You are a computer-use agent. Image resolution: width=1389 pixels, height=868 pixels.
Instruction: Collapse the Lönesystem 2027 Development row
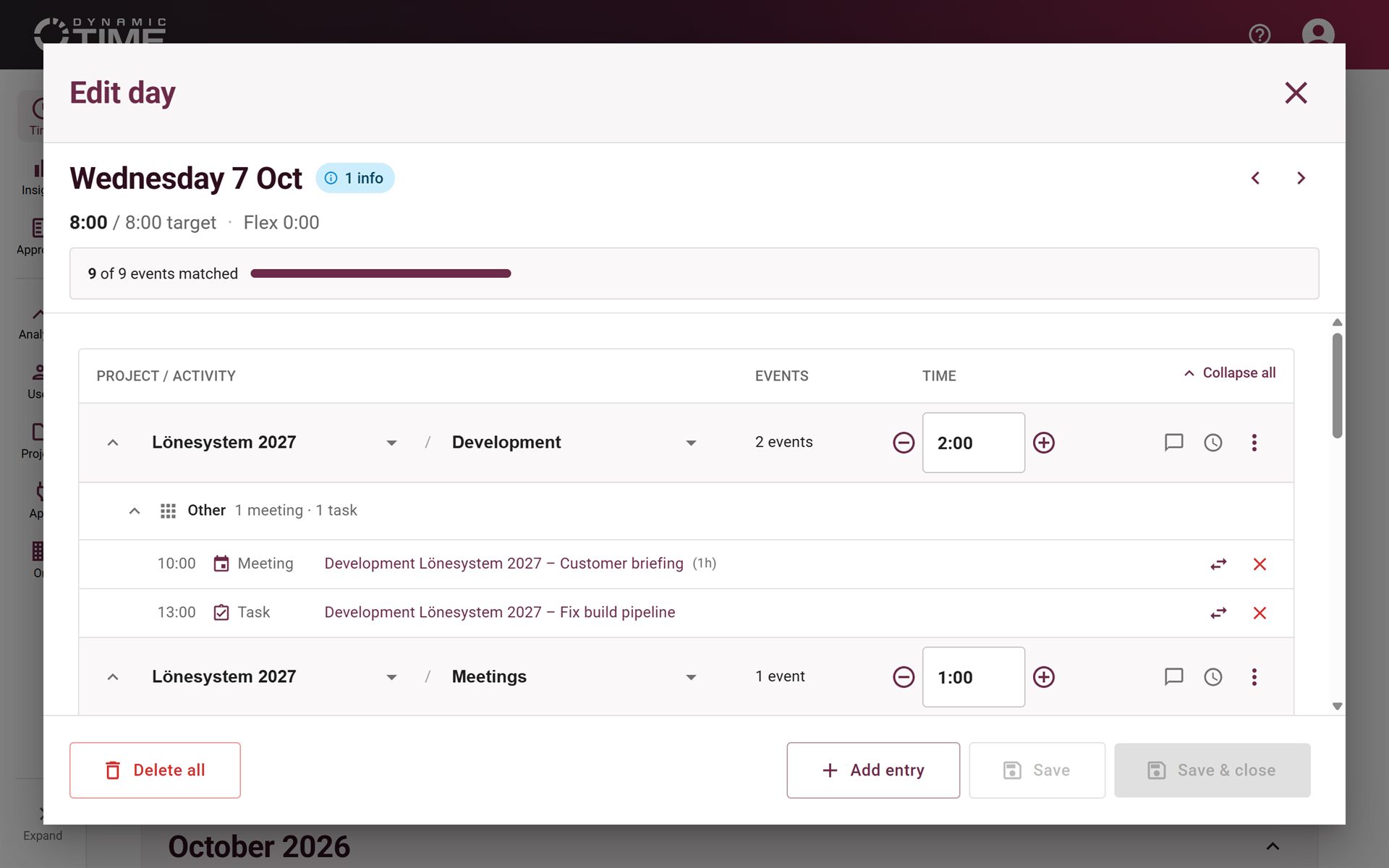pos(113,443)
